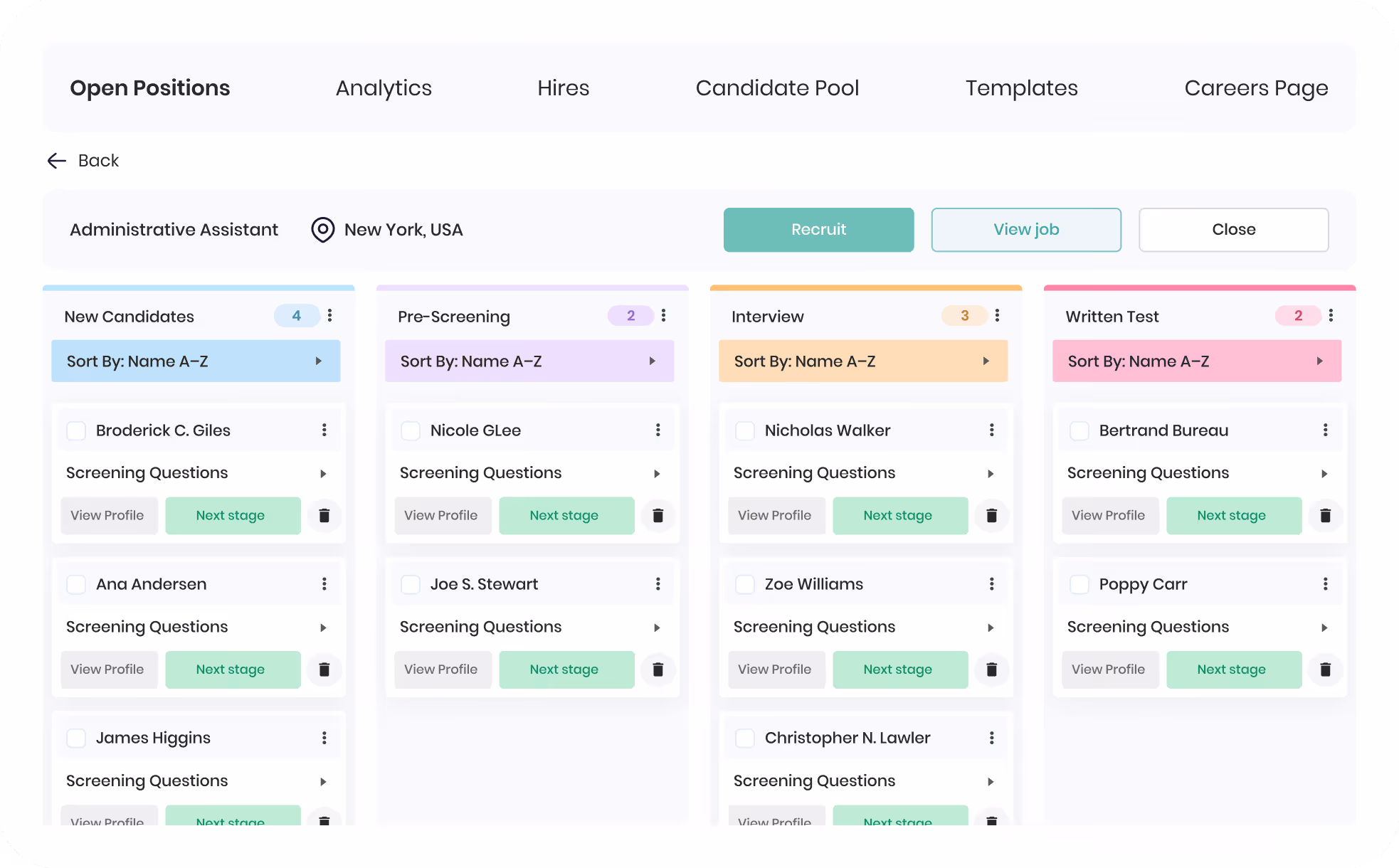Screen dimensions: 1399x868
Task: Open Christopher N. Lawler card menu
Action: coord(992,738)
